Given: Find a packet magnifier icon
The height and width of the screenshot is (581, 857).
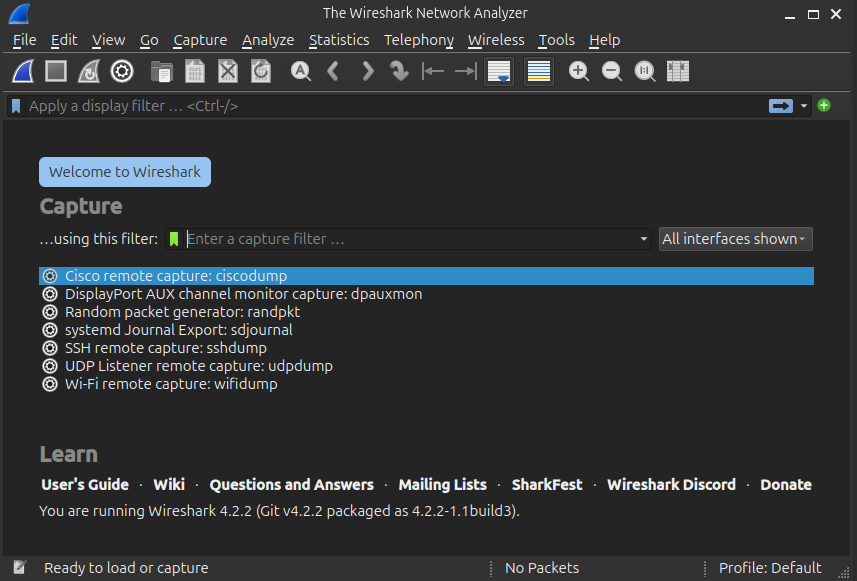Looking at the screenshot, I should [301, 71].
